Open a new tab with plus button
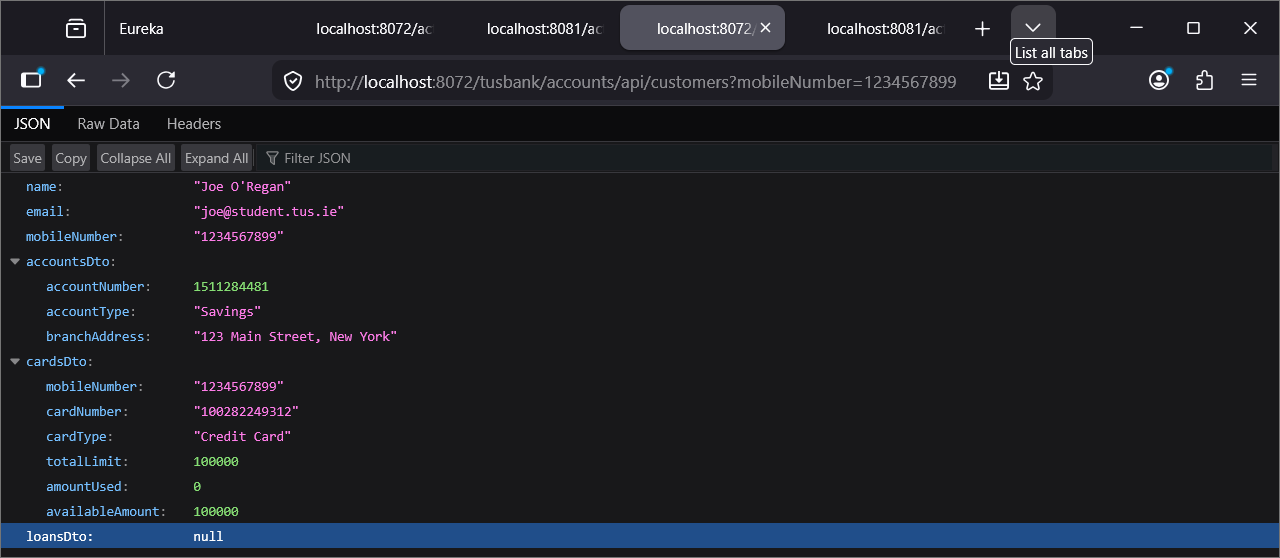This screenshot has width=1280, height=558. pos(982,29)
